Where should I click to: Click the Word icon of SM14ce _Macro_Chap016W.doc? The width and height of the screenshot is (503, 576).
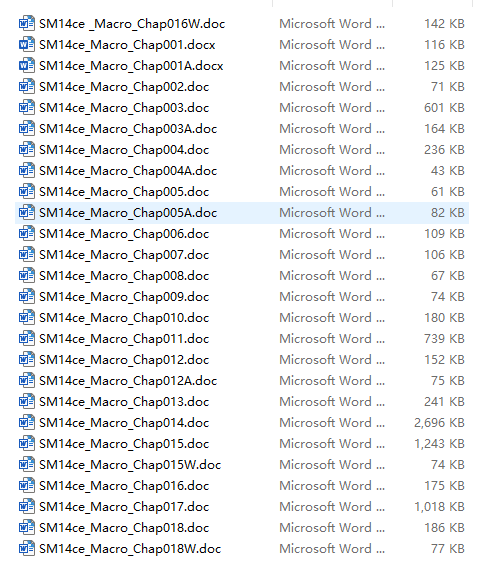coord(27,24)
